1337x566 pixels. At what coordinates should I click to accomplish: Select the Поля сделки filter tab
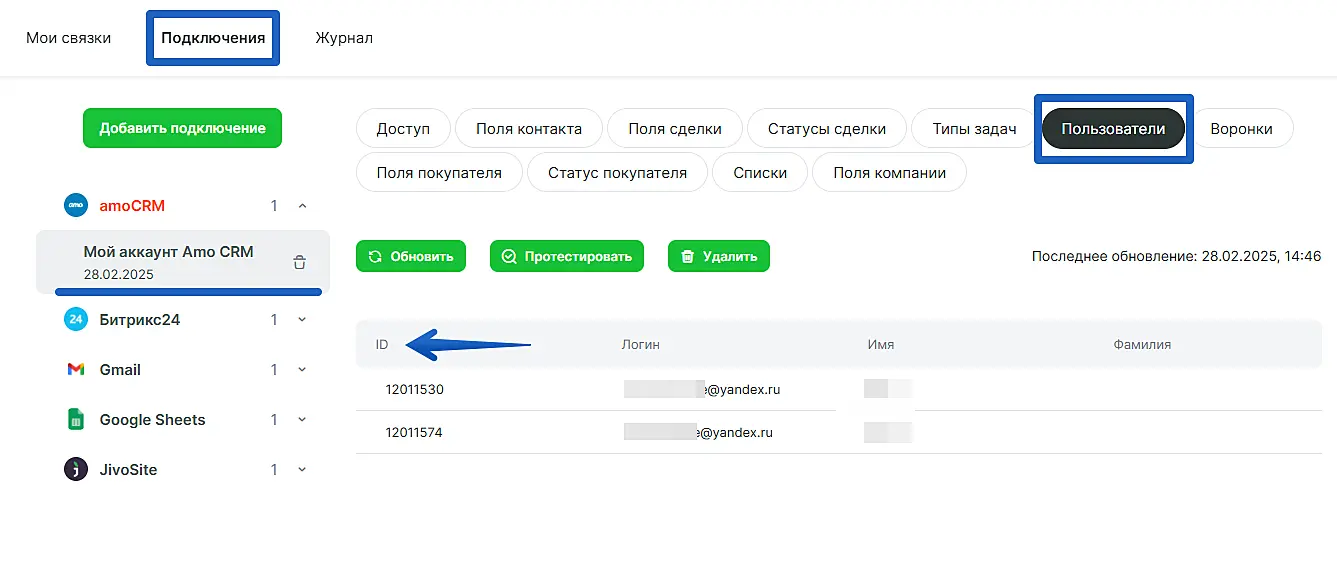tap(675, 129)
